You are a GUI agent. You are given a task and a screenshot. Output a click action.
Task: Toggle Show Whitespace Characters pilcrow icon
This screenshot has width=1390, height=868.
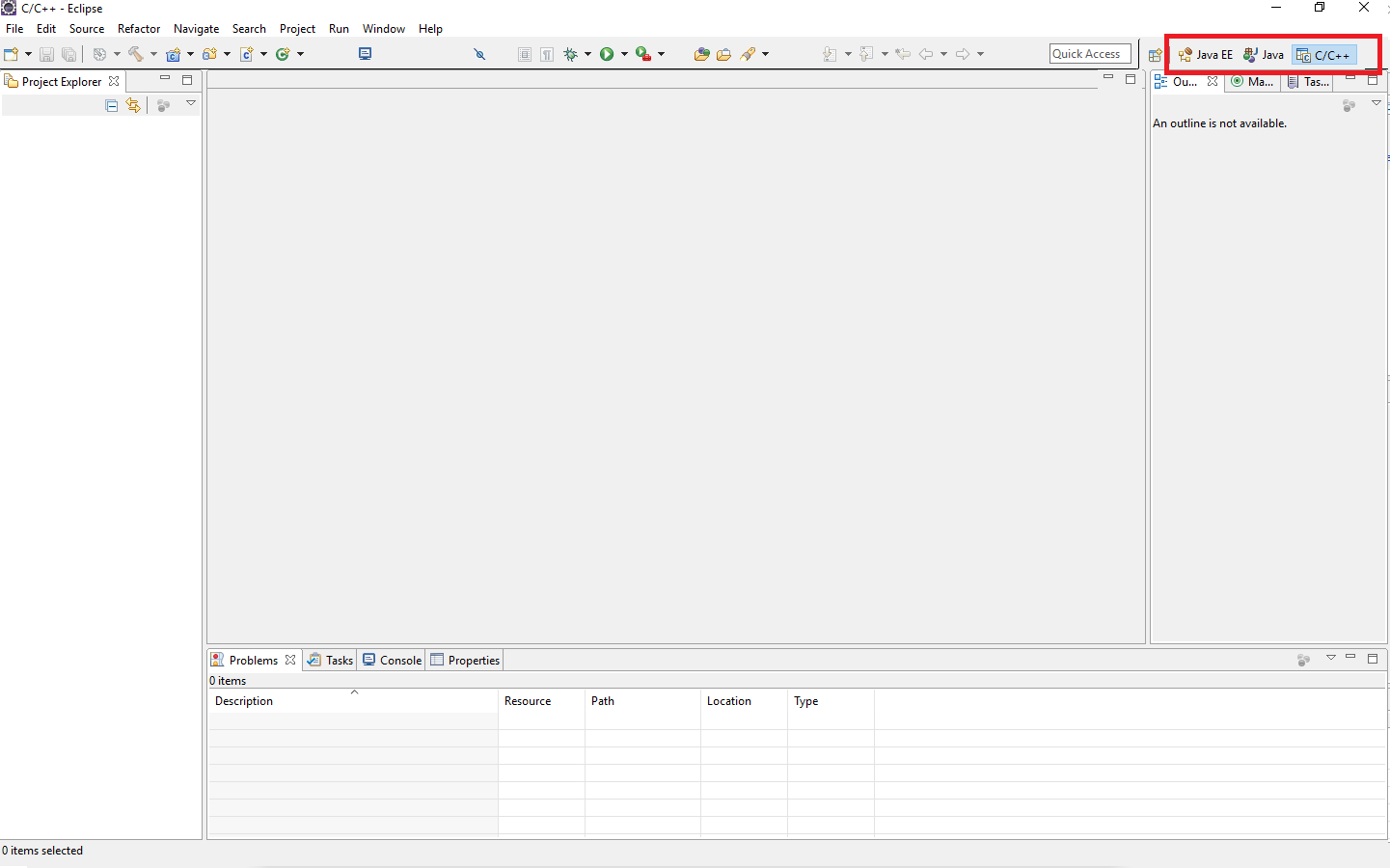click(547, 54)
